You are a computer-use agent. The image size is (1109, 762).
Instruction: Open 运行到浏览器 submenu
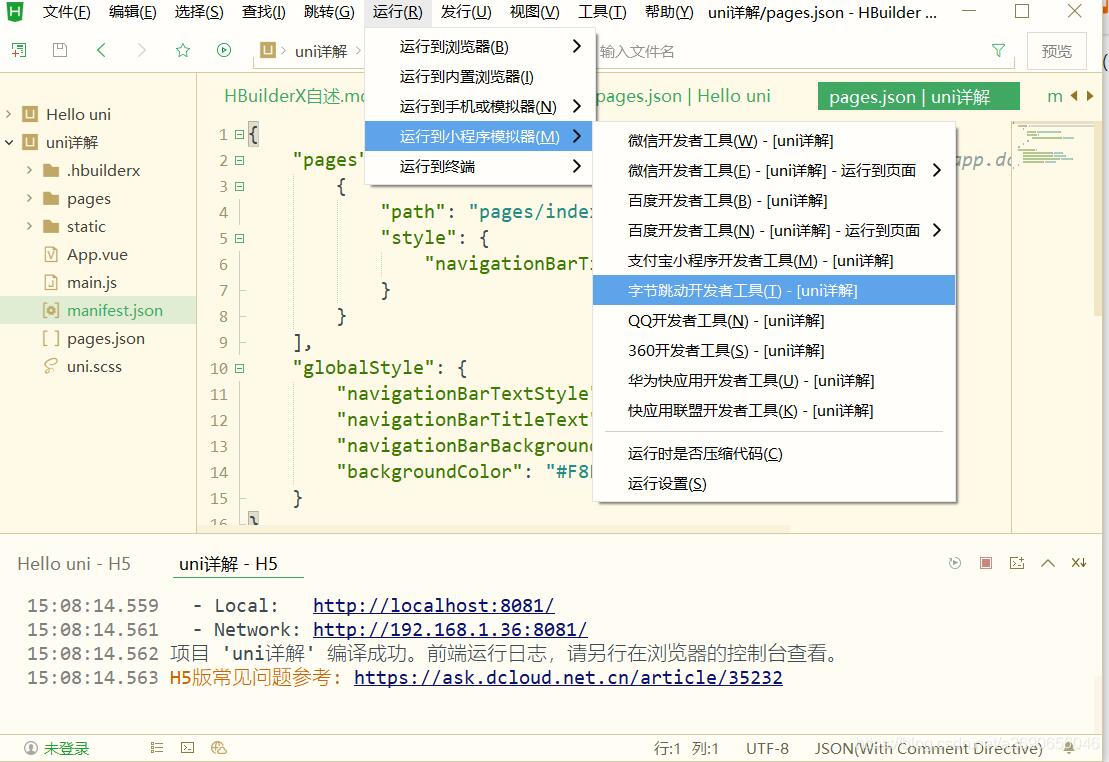478,47
